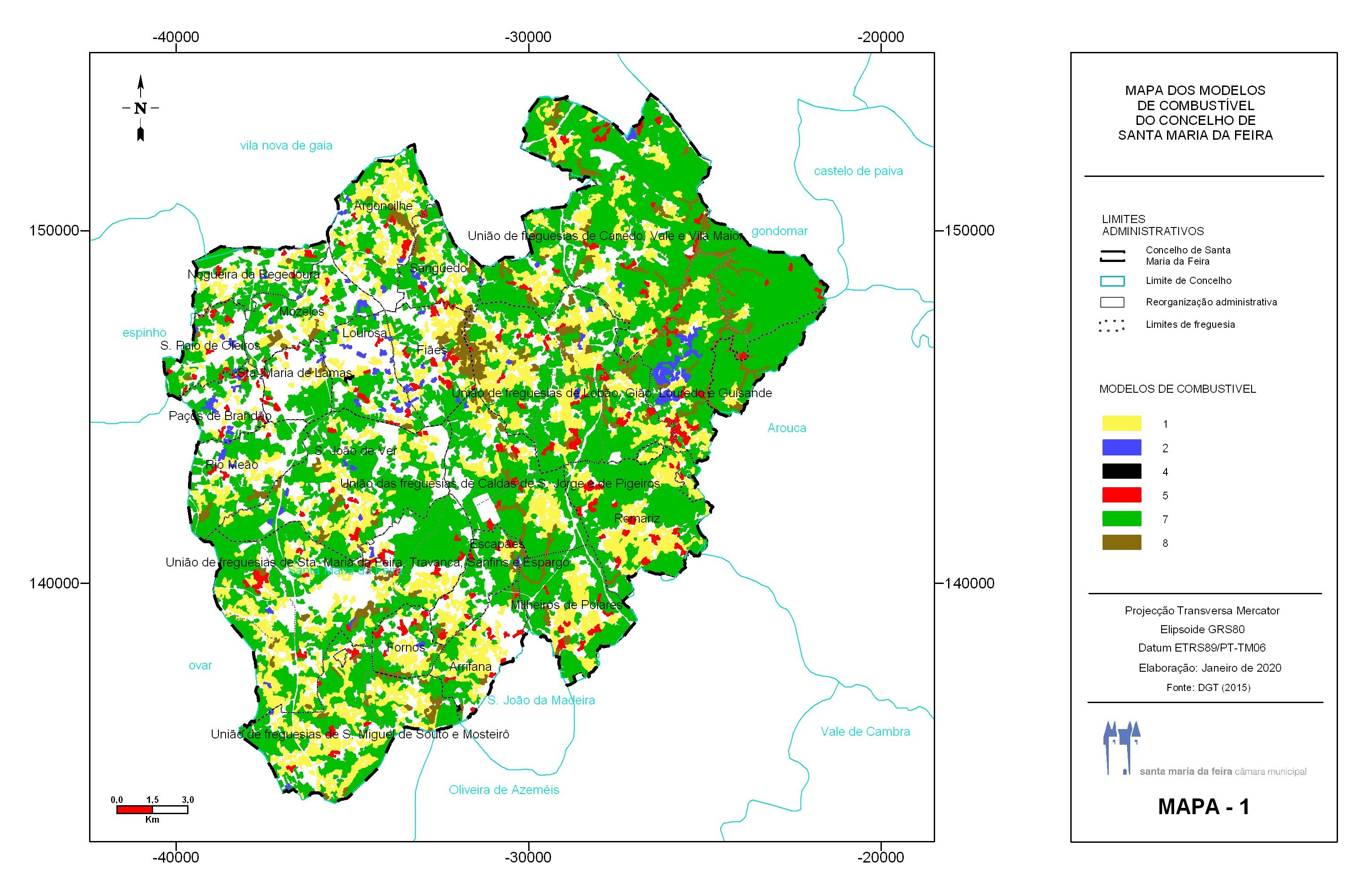This screenshot has width=1372, height=884.
Task: Click the cyan Limite de Concelho legend box
Action: pos(1112,281)
